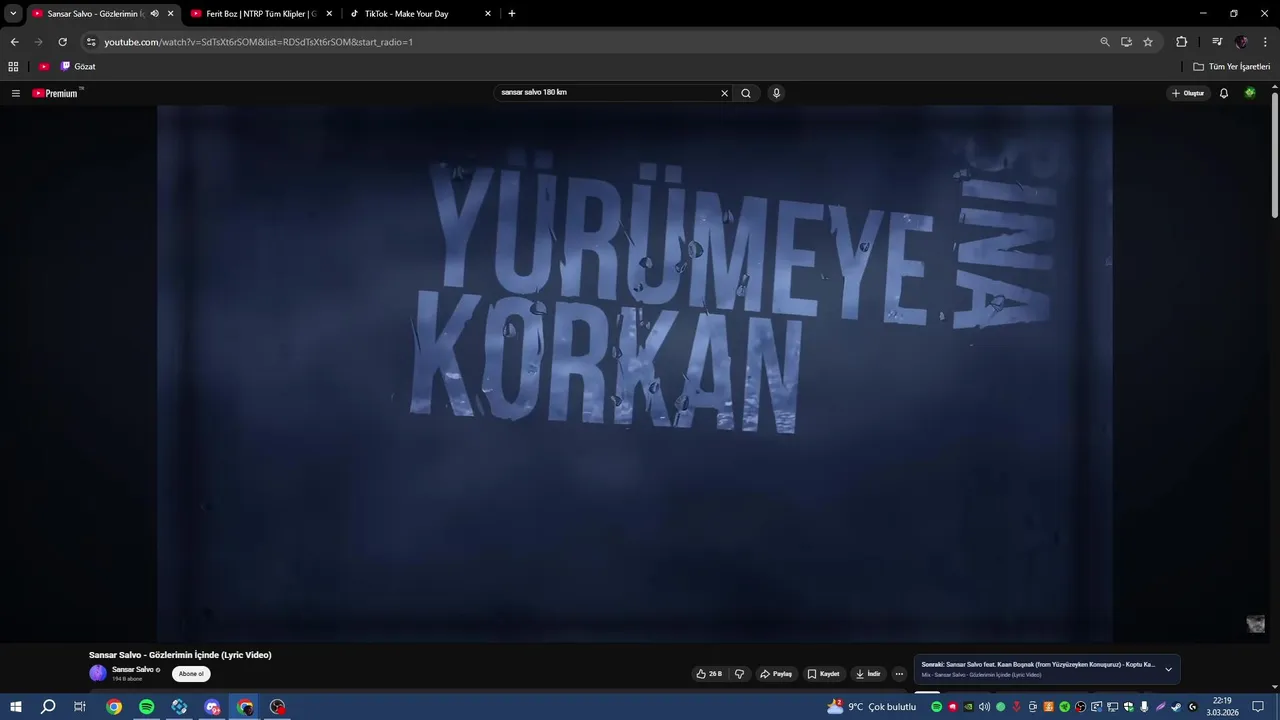The height and width of the screenshot is (720, 1280).
Task: Start voice search with the microphone icon
Action: [x=776, y=93]
